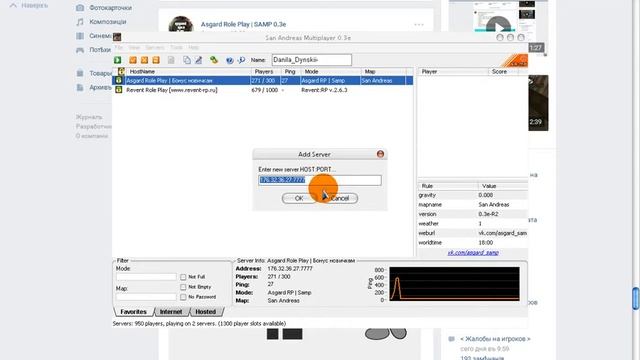Viewport: 640px width, 360px height.
Task: Click the HOST:PORT input field
Action: point(320,180)
